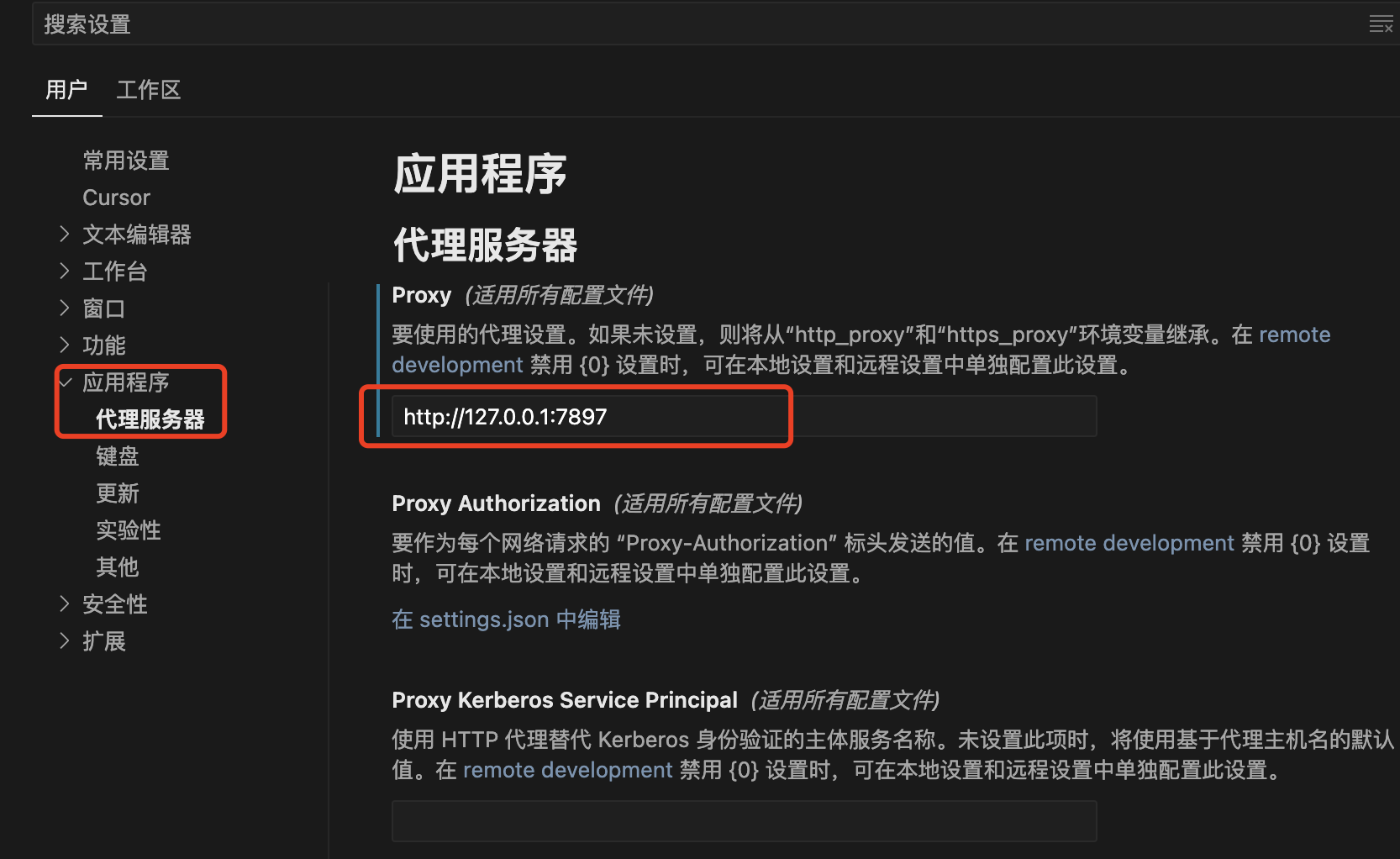Expand the 窗口 settings category
The image size is (1400, 859).
click(65, 308)
